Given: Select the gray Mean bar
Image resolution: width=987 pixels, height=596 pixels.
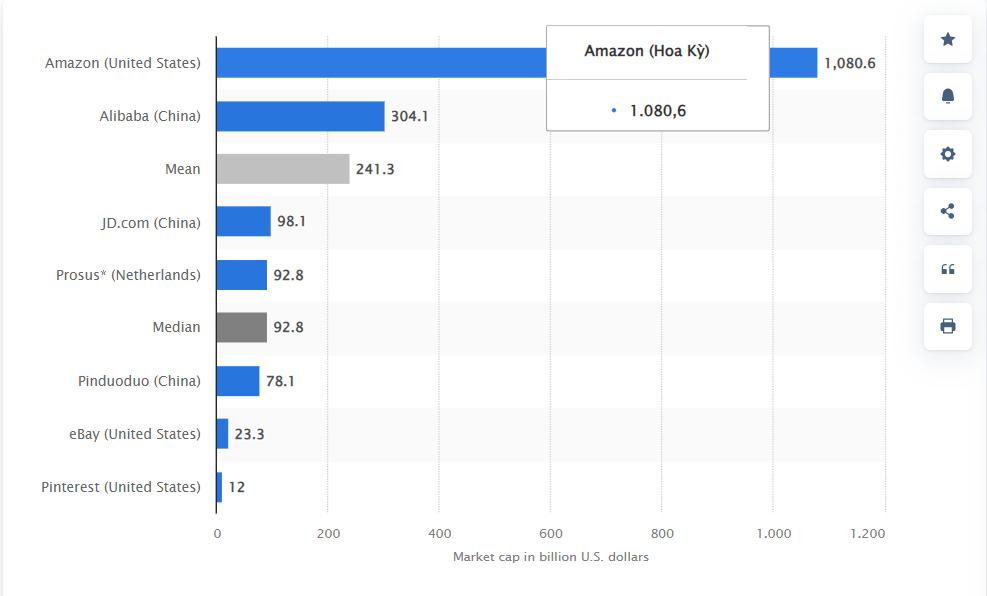Looking at the screenshot, I should pyautogui.click(x=283, y=169).
